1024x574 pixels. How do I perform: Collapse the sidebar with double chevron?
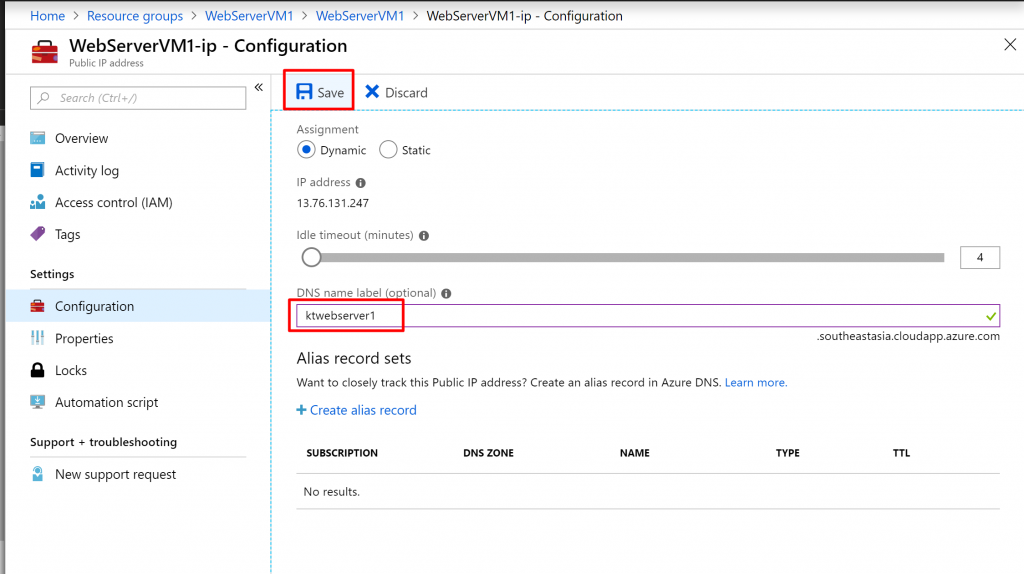tap(259, 88)
